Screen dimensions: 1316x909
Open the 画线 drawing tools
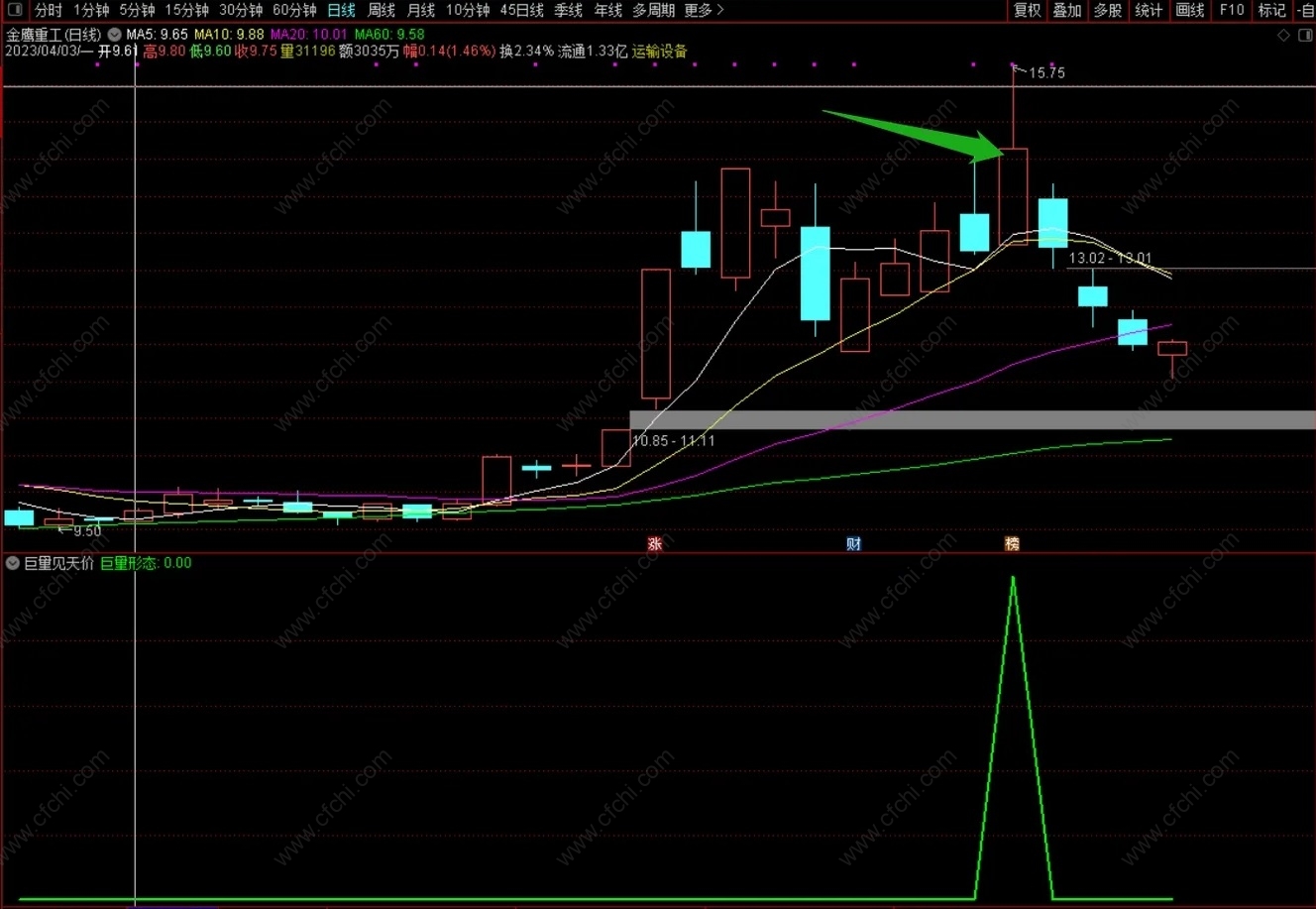pos(1190,10)
